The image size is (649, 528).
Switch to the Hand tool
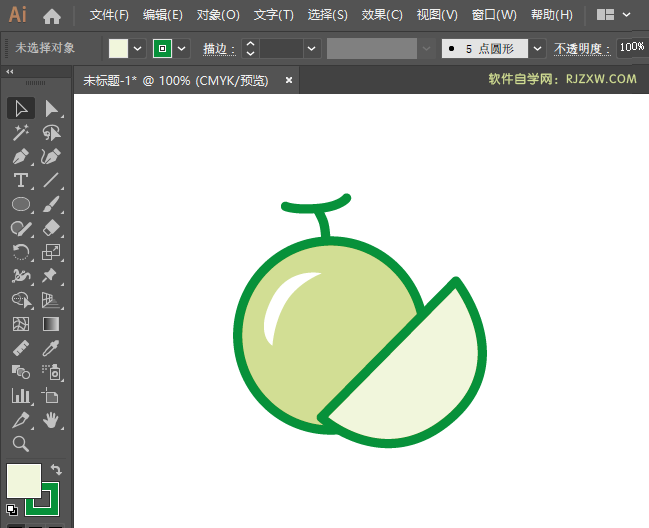pyautogui.click(x=51, y=421)
